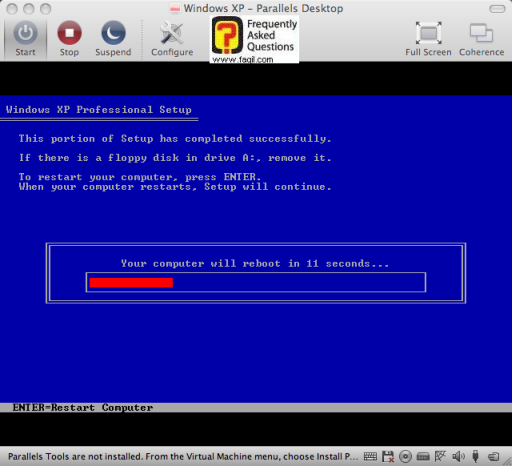Click the shared folders status icon
Screen dimensions: 512x466
[493, 456]
